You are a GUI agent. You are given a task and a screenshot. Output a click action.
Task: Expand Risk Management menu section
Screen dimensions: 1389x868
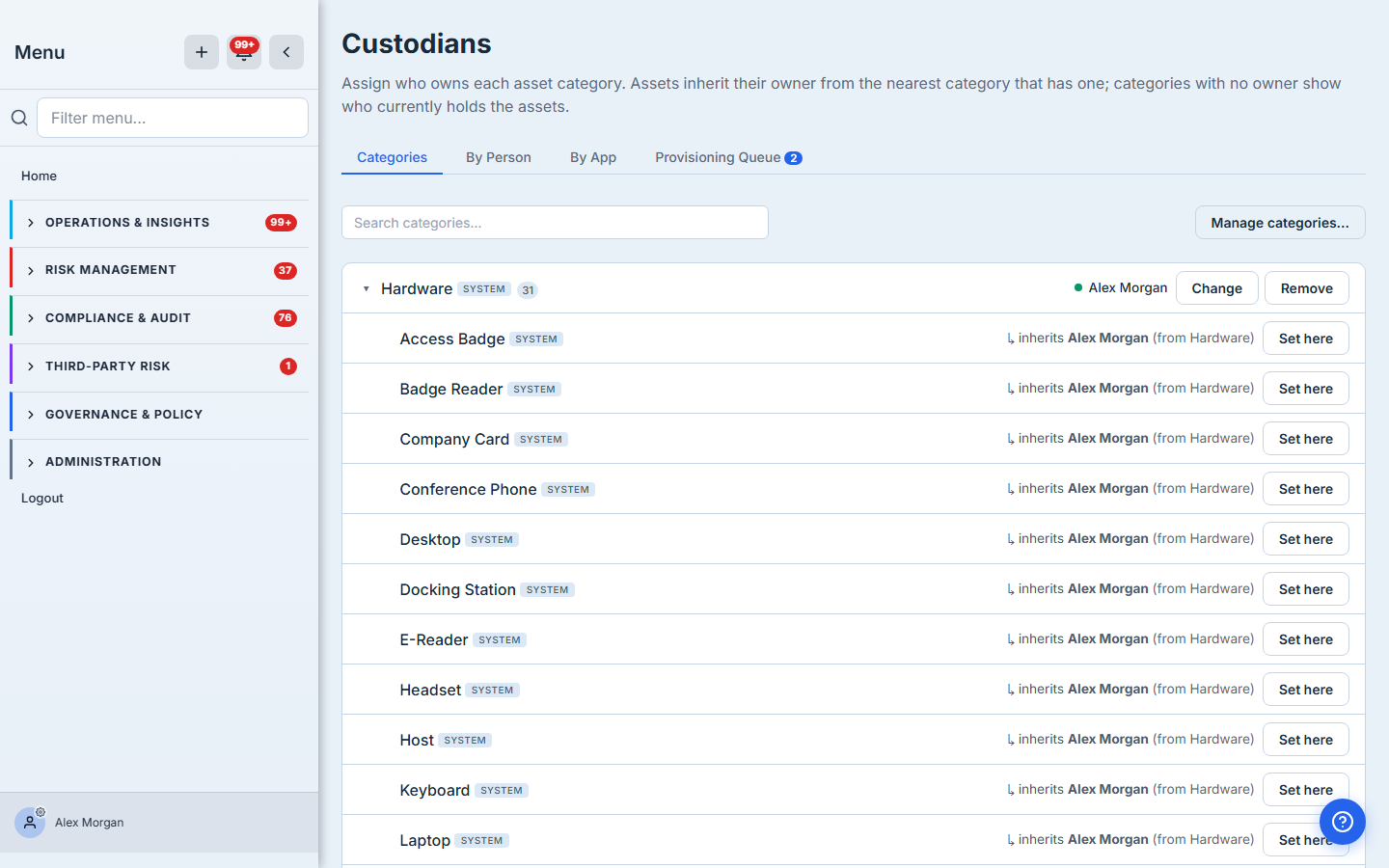tap(159, 271)
